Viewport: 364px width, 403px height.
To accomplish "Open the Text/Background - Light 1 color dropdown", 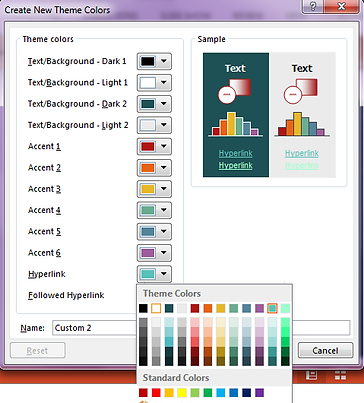I will point(154,83).
